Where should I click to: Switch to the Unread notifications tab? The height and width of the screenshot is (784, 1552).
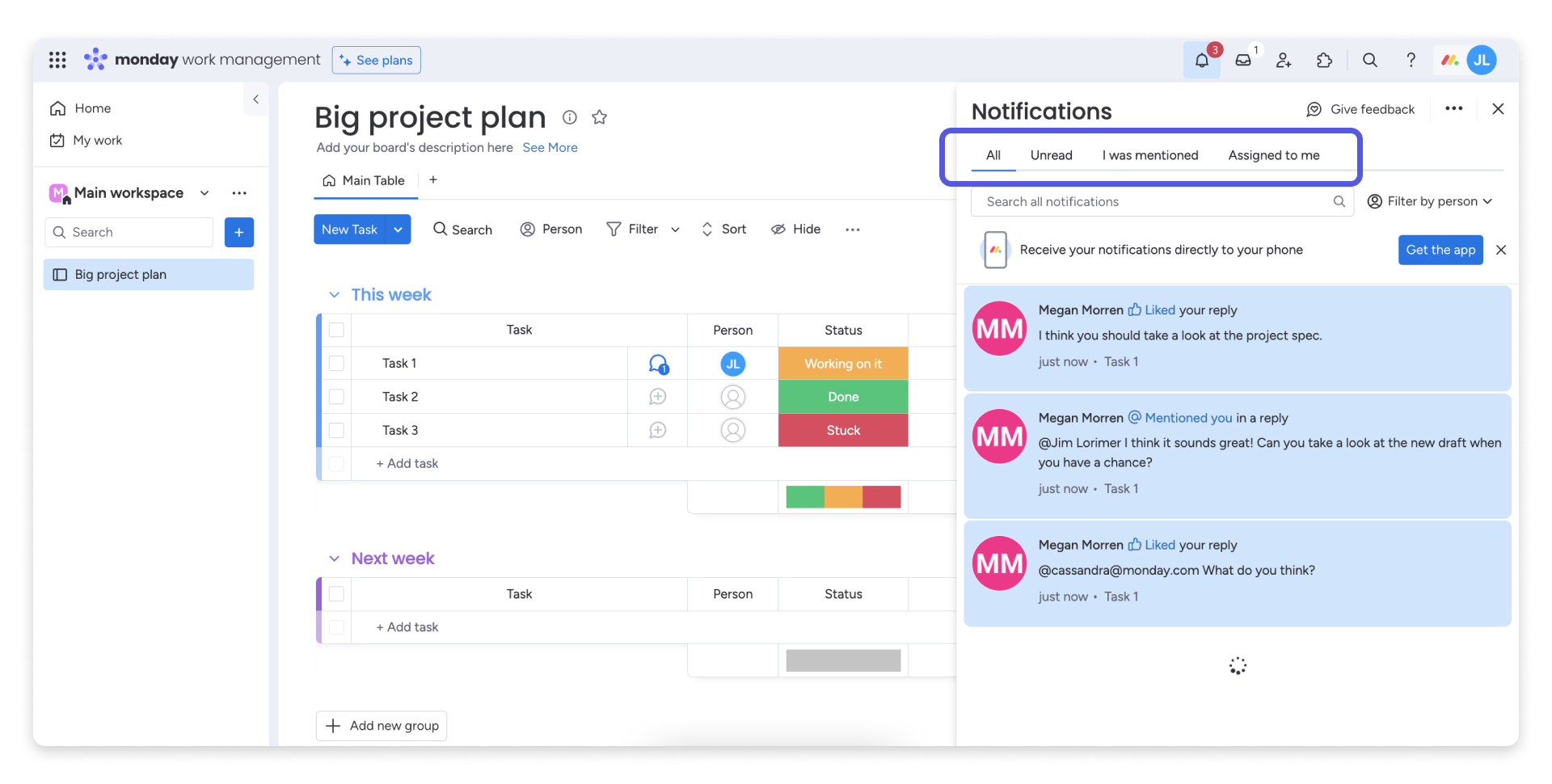[x=1051, y=155]
